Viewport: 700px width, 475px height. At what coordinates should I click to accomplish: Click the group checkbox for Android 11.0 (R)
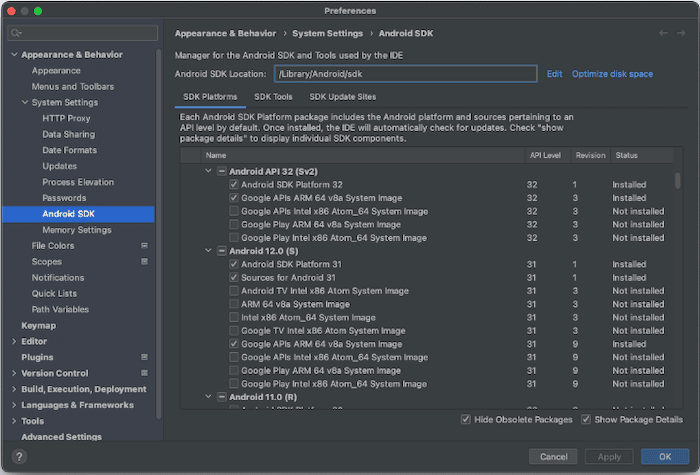click(x=221, y=397)
